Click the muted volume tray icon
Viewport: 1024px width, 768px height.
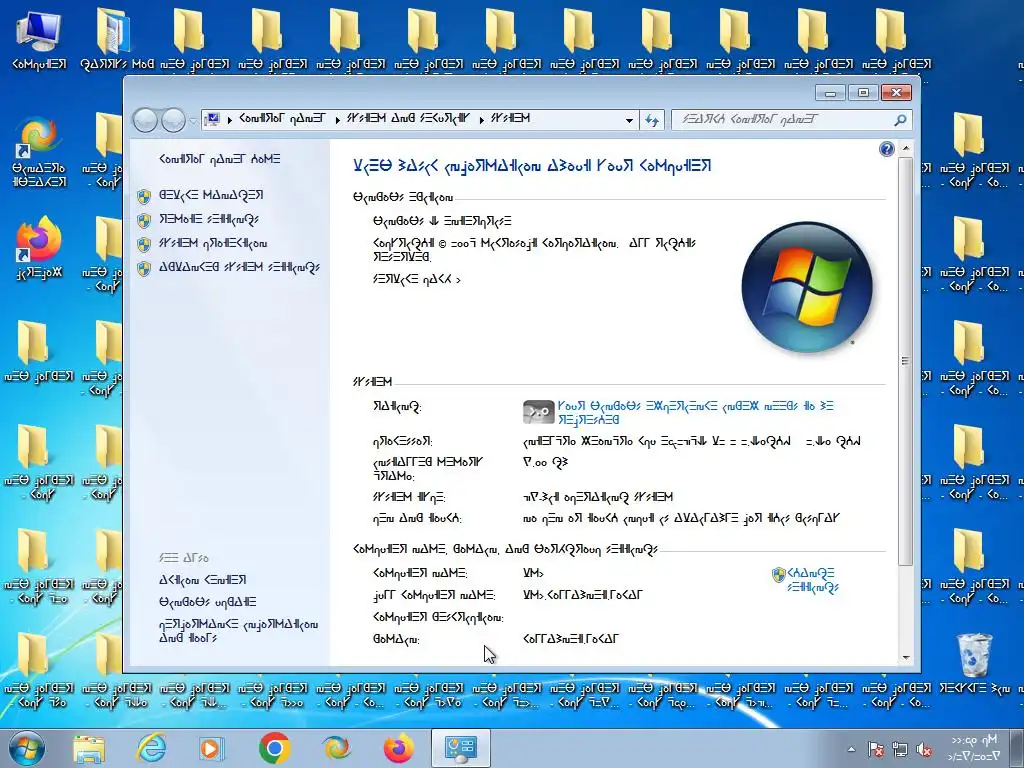(x=923, y=749)
